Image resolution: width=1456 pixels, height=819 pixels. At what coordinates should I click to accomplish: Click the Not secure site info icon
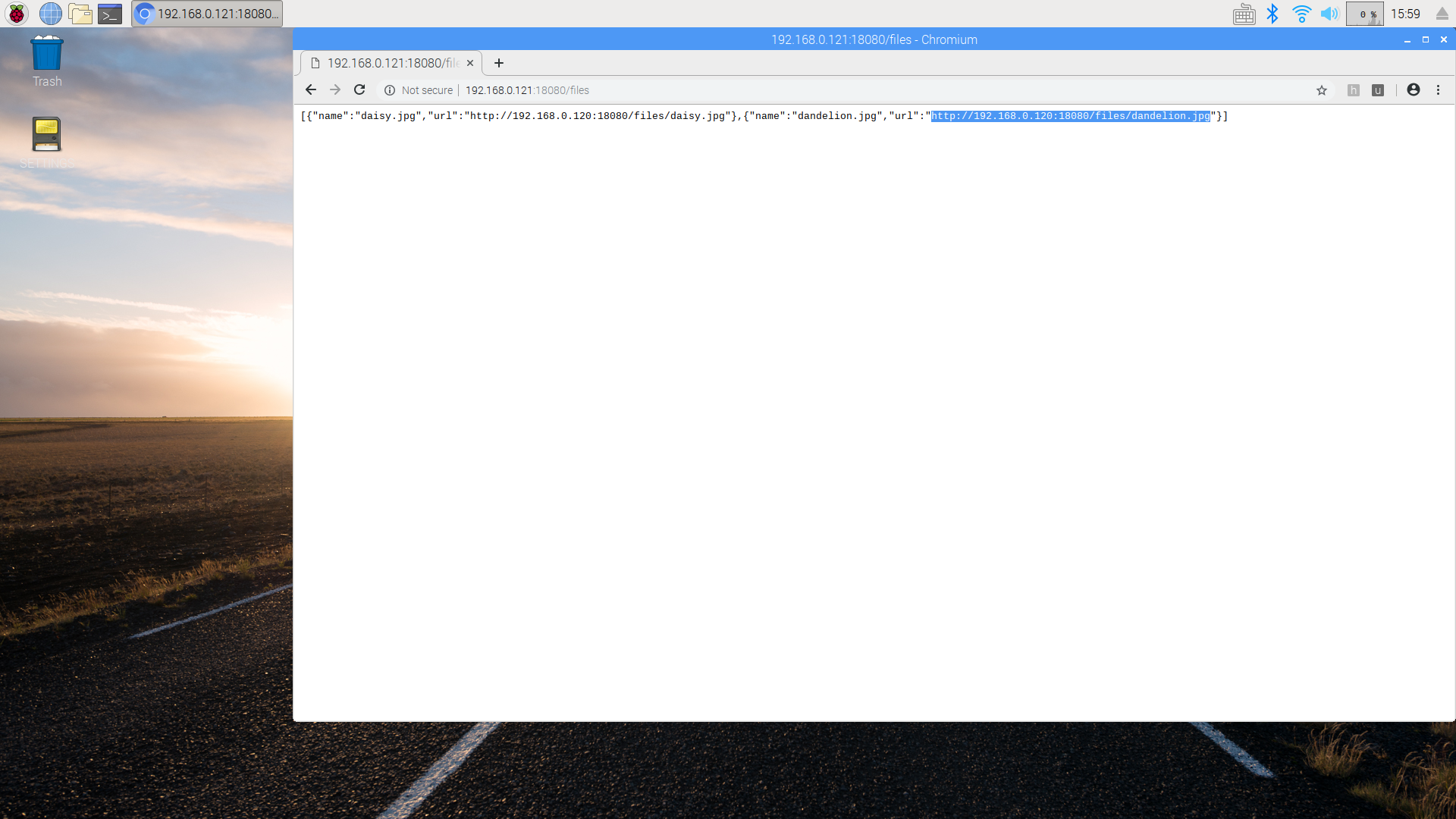pos(390,90)
